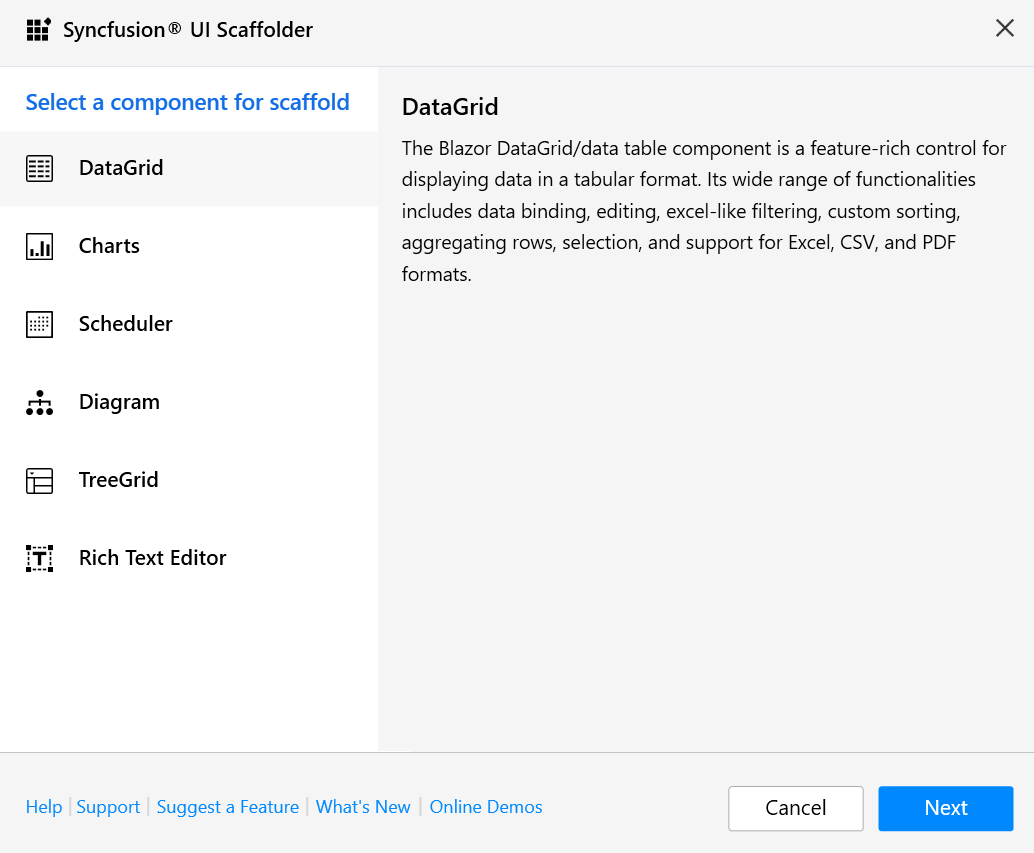Open the Help link
This screenshot has height=853, width=1034.
coord(44,807)
